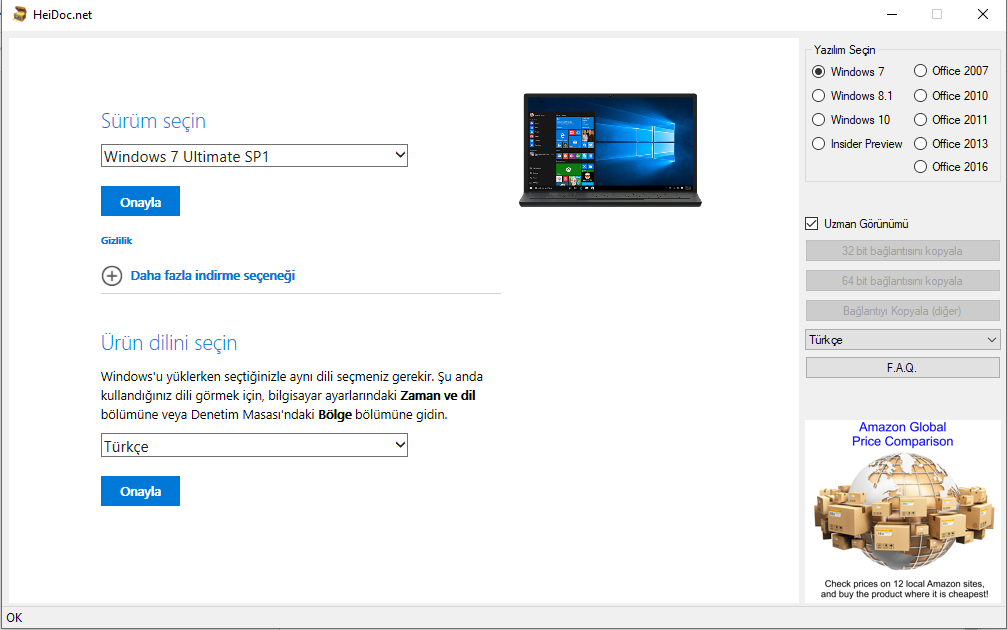Close the HeiDoc.net window
This screenshot has width=1007, height=630.
[983, 14]
